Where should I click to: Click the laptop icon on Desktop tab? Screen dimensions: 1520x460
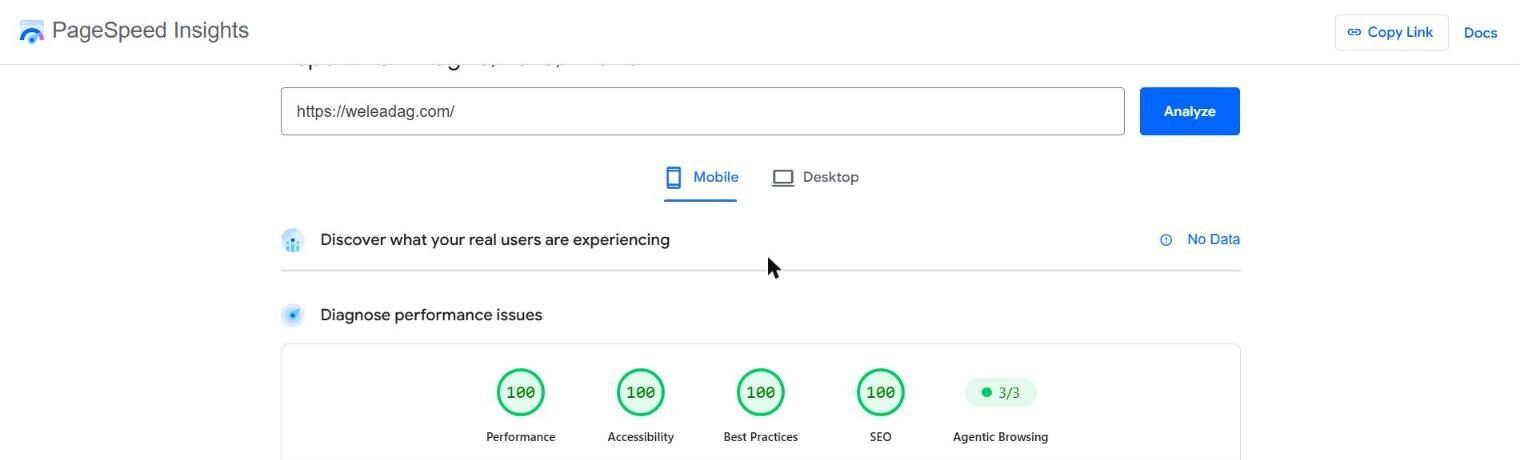click(783, 178)
